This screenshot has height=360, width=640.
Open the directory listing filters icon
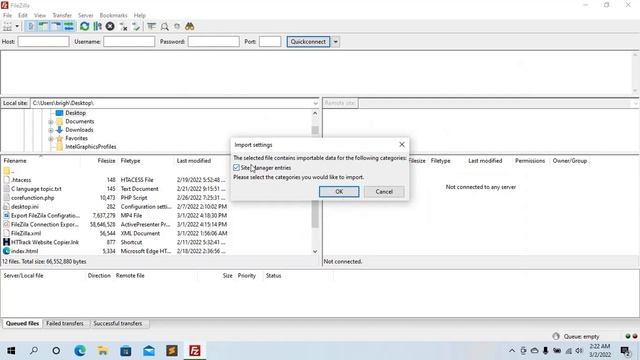[x=151, y=27]
